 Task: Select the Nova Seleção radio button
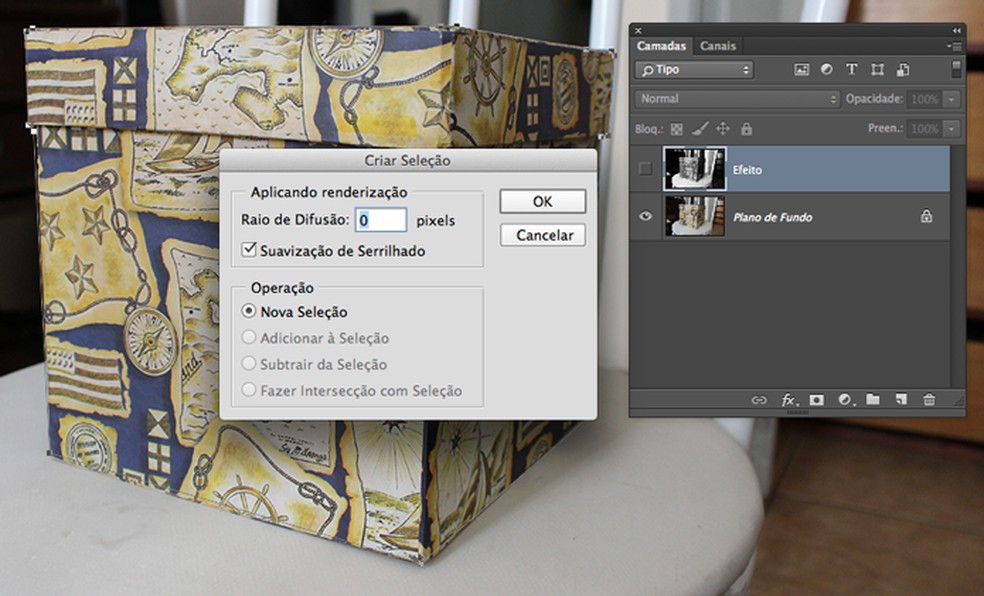coord(249,311)
